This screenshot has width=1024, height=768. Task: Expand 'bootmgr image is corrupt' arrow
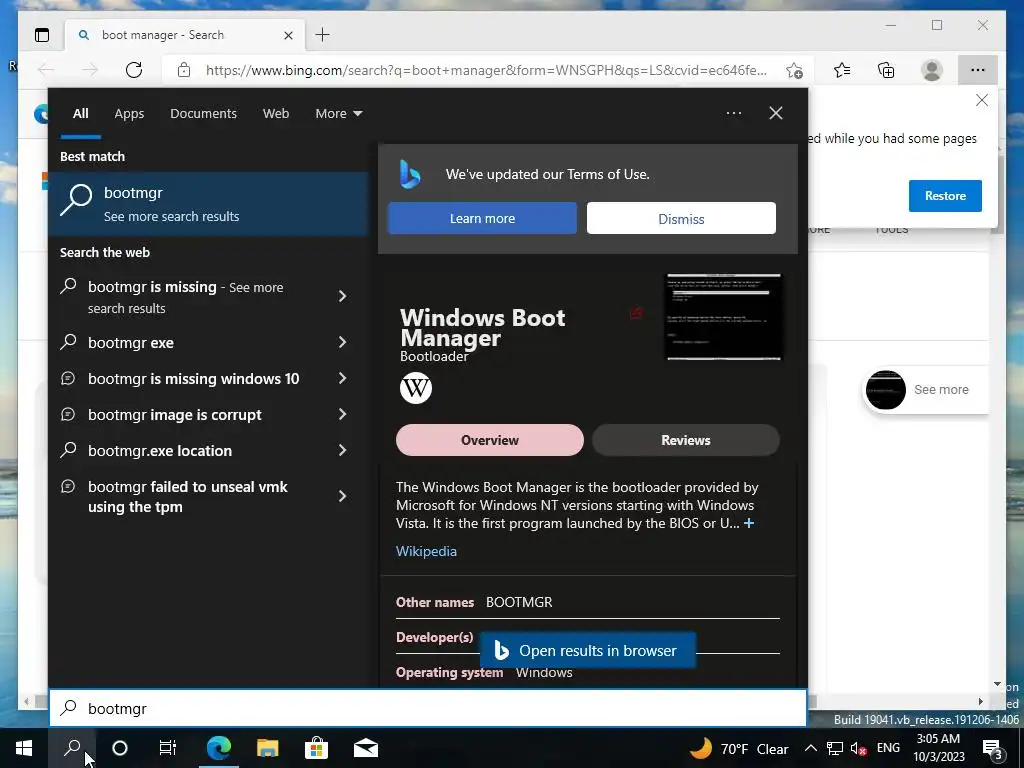[342, 414]
